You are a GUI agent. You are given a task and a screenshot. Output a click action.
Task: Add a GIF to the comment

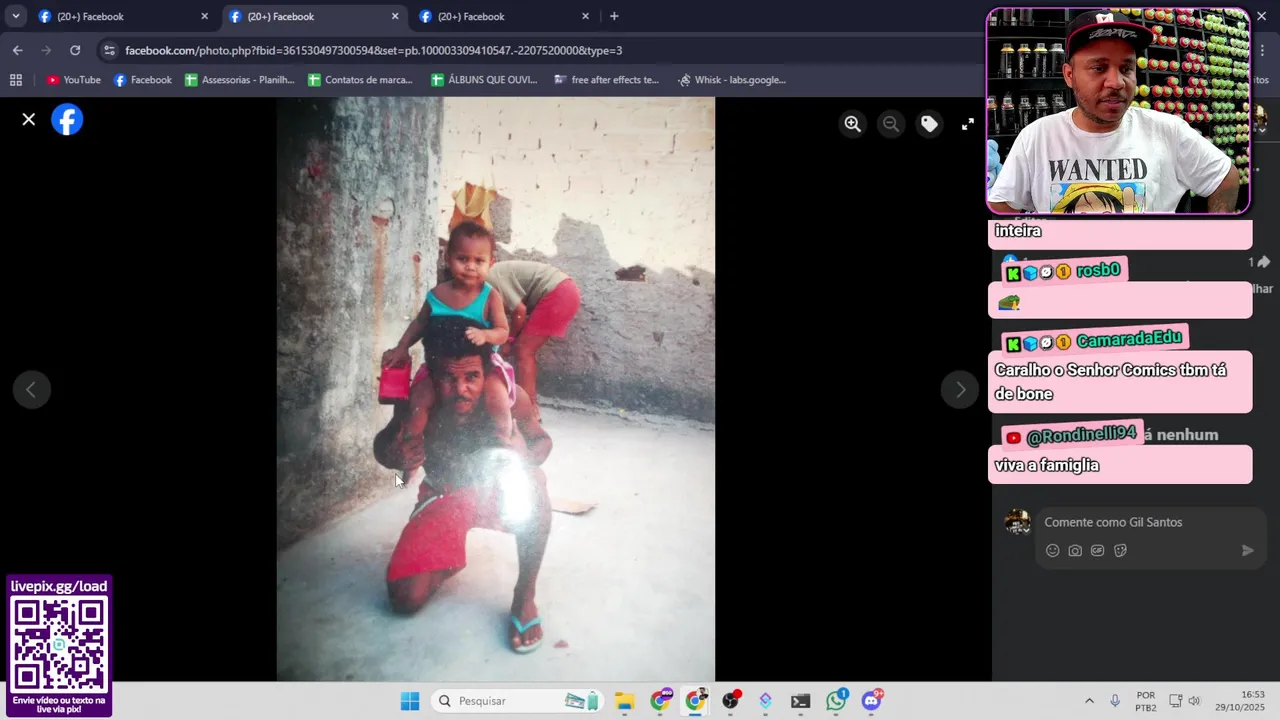pyautogui.click(x=1097, y=550)
